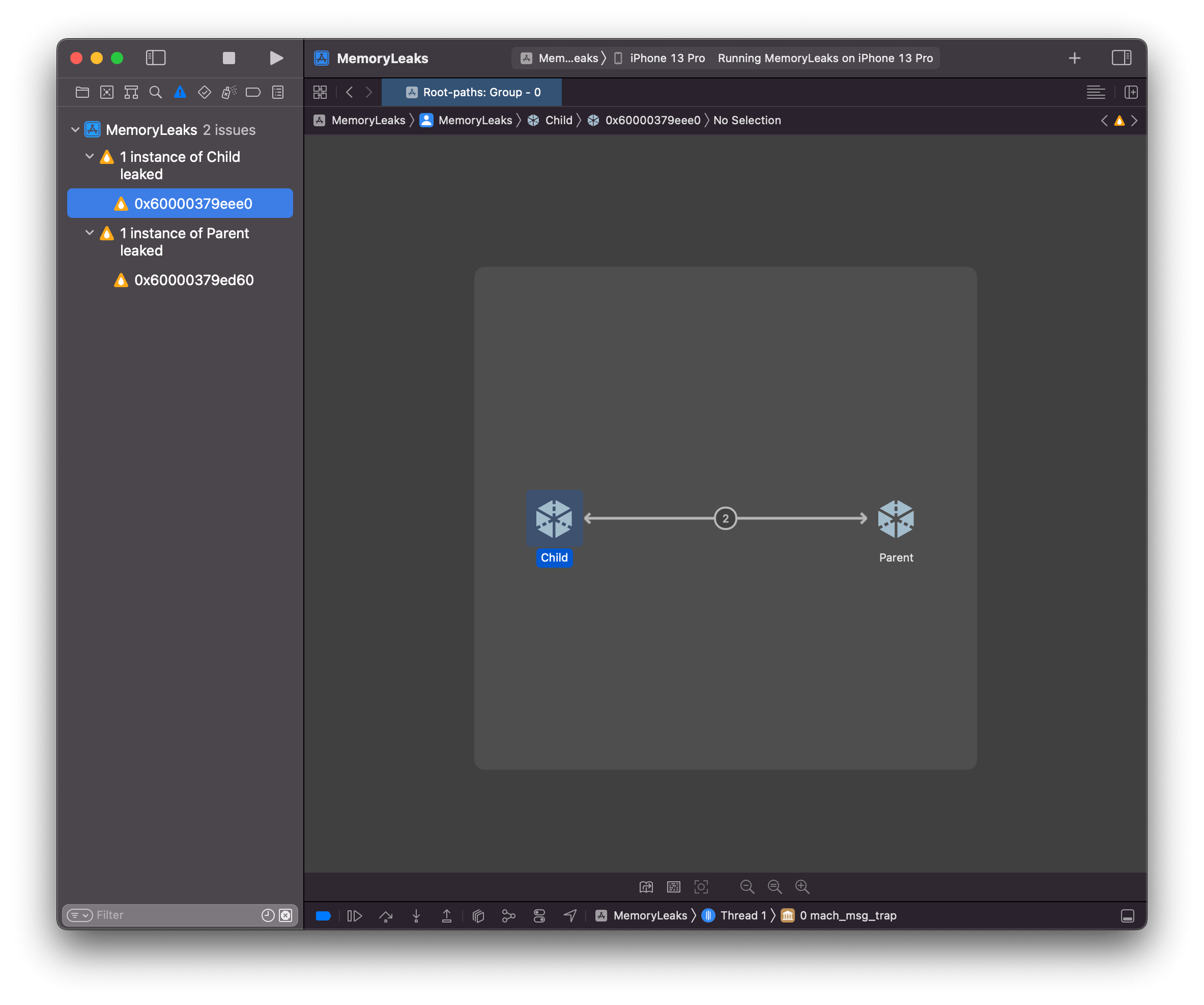Image resolution: width=1204 pixels, height=1005 pixels.
Task: Toggle the right inspector panel
Action: tap(1121, 58)
